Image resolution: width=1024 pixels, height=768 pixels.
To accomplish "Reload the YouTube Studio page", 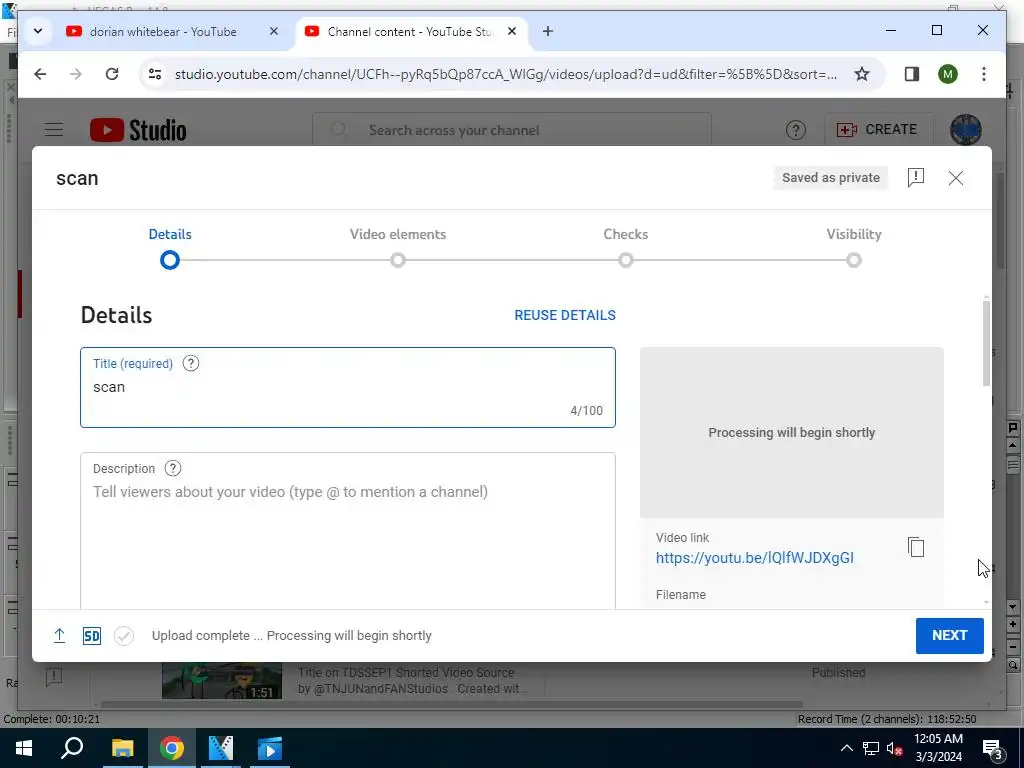I will pos(112,74).
